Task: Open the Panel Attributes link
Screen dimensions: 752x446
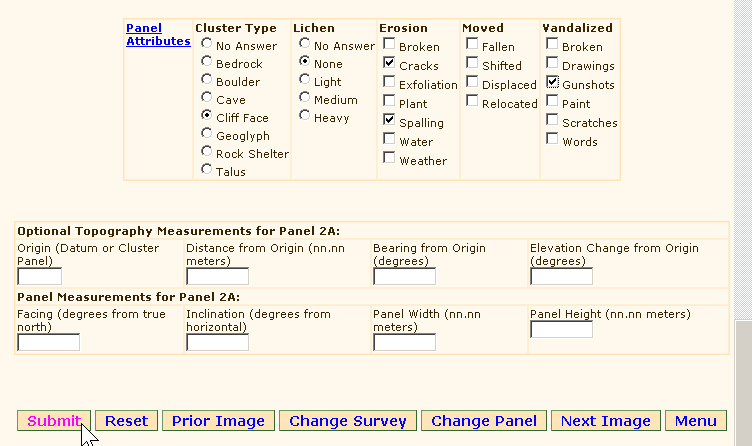Action: pyautogui.click(x=158, y=35)
